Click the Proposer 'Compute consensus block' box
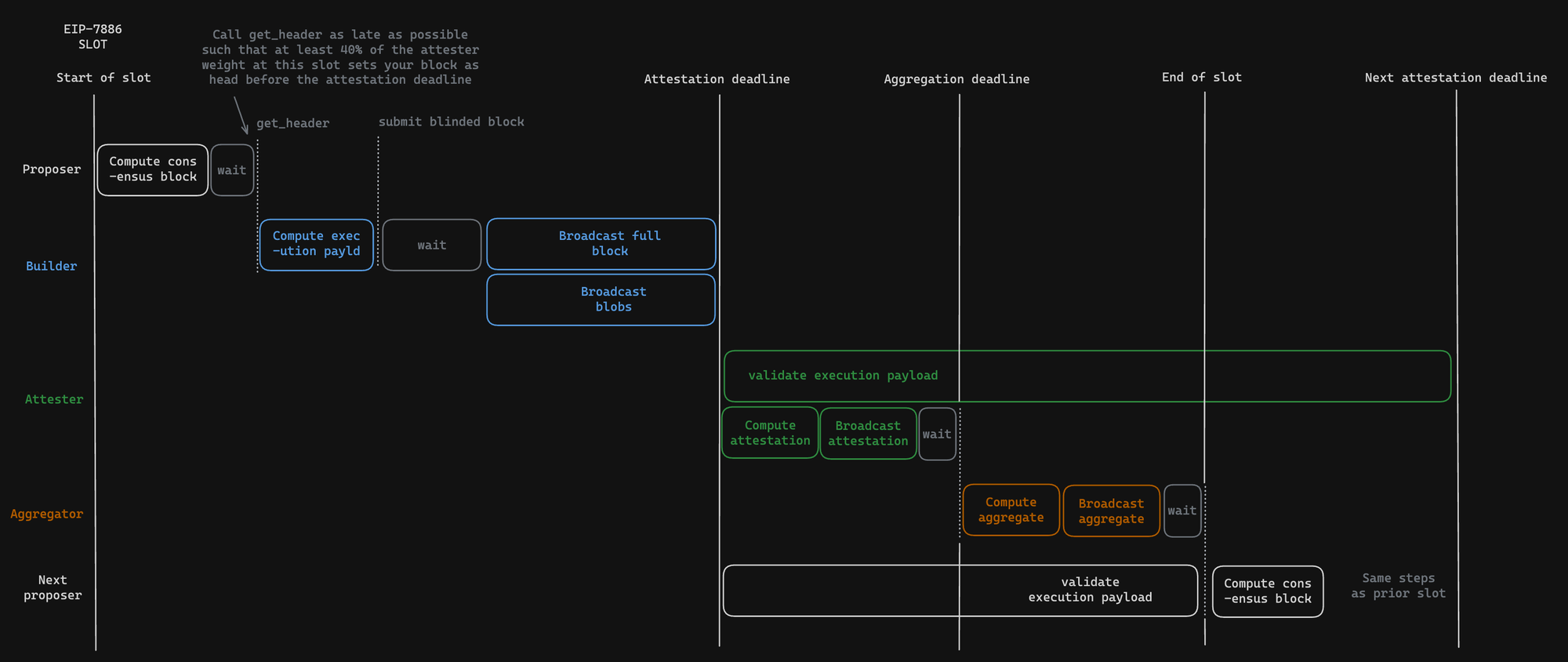The image size is (1568, 662). click(x=153, y=169)
